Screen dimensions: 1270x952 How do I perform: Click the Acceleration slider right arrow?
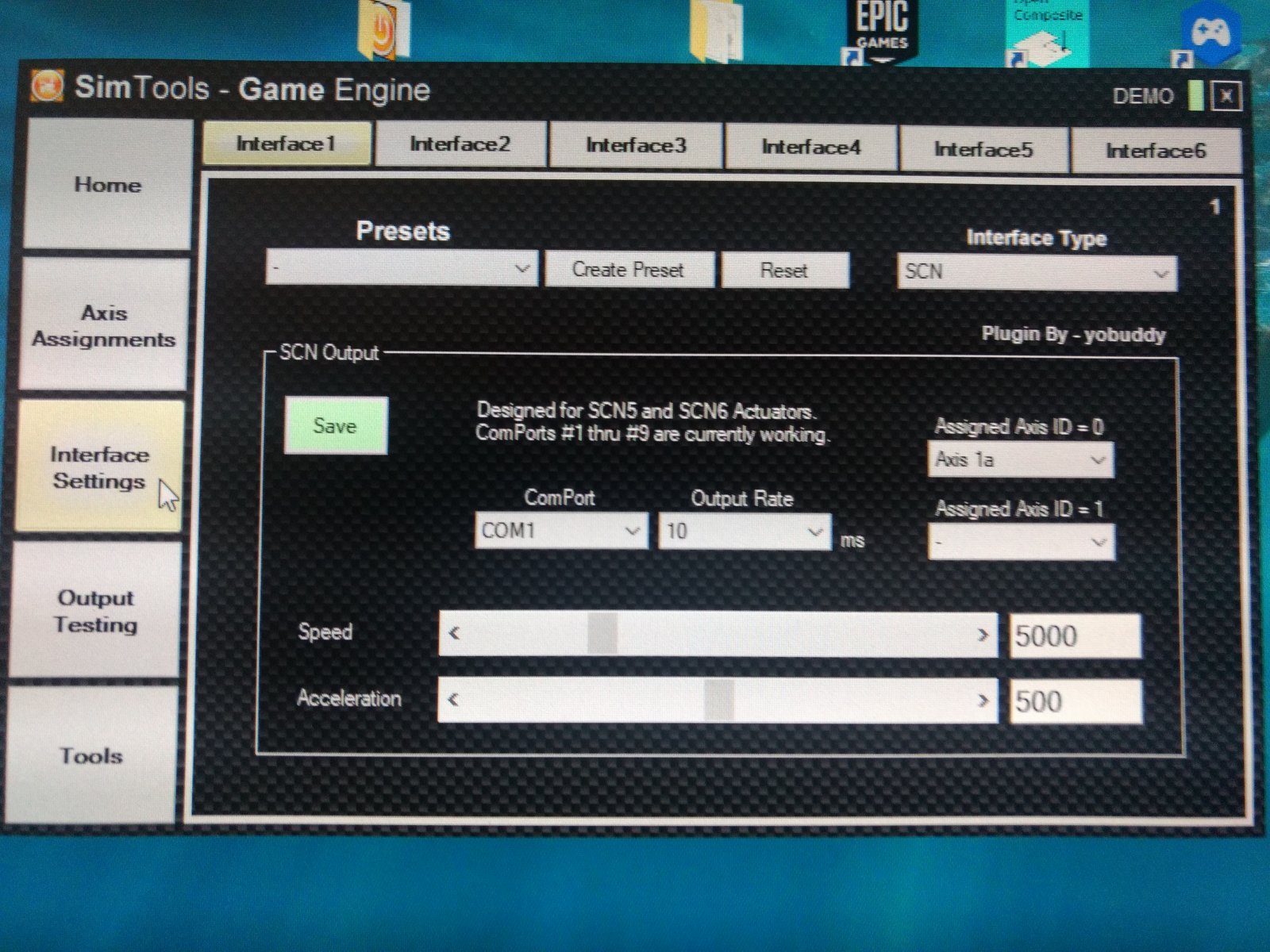(x=983, y=701)
